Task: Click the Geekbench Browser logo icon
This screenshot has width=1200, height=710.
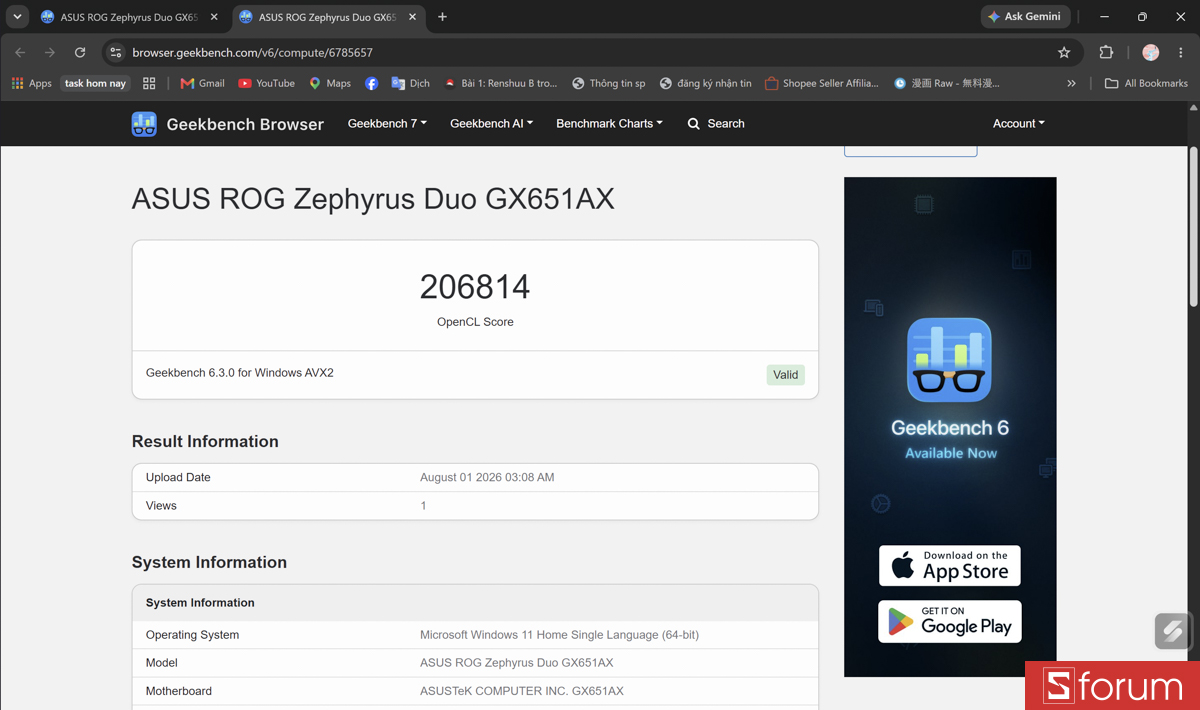Action: coord(144,124)
